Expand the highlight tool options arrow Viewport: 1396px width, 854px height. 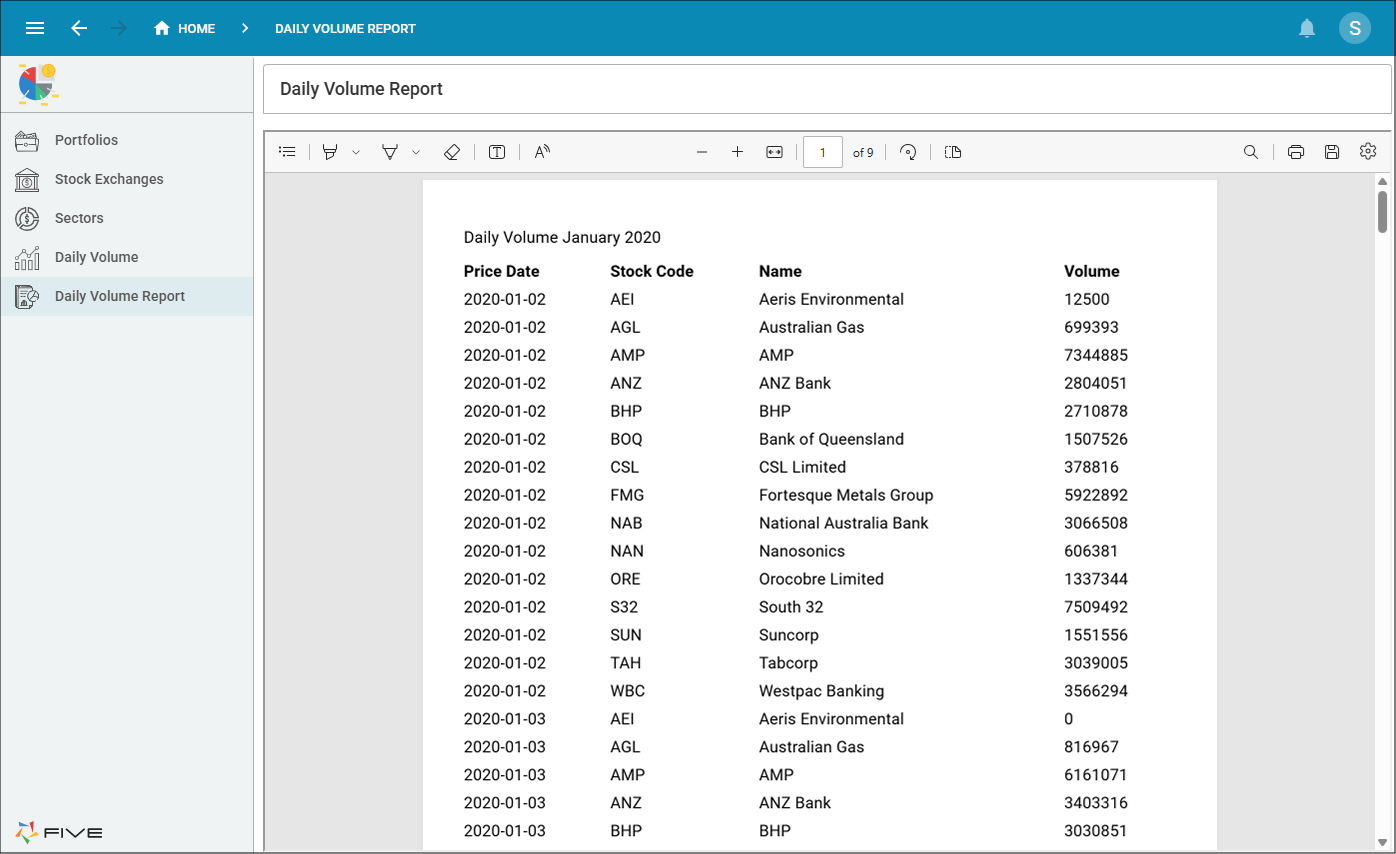pos(416,152)
